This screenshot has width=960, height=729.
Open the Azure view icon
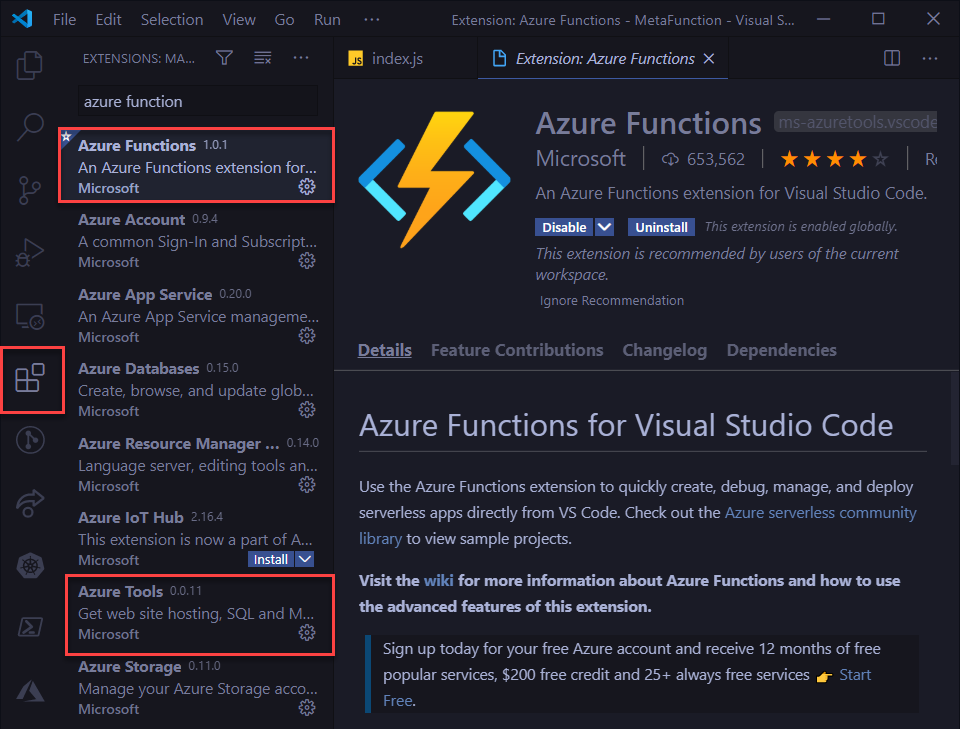point(30,690)
